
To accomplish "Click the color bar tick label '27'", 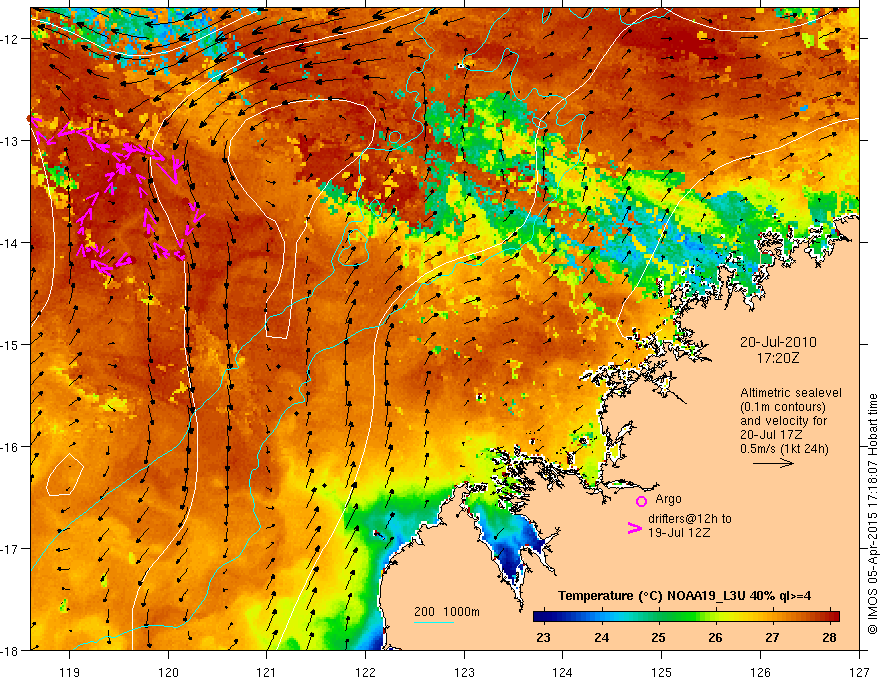I will (772, 637).
